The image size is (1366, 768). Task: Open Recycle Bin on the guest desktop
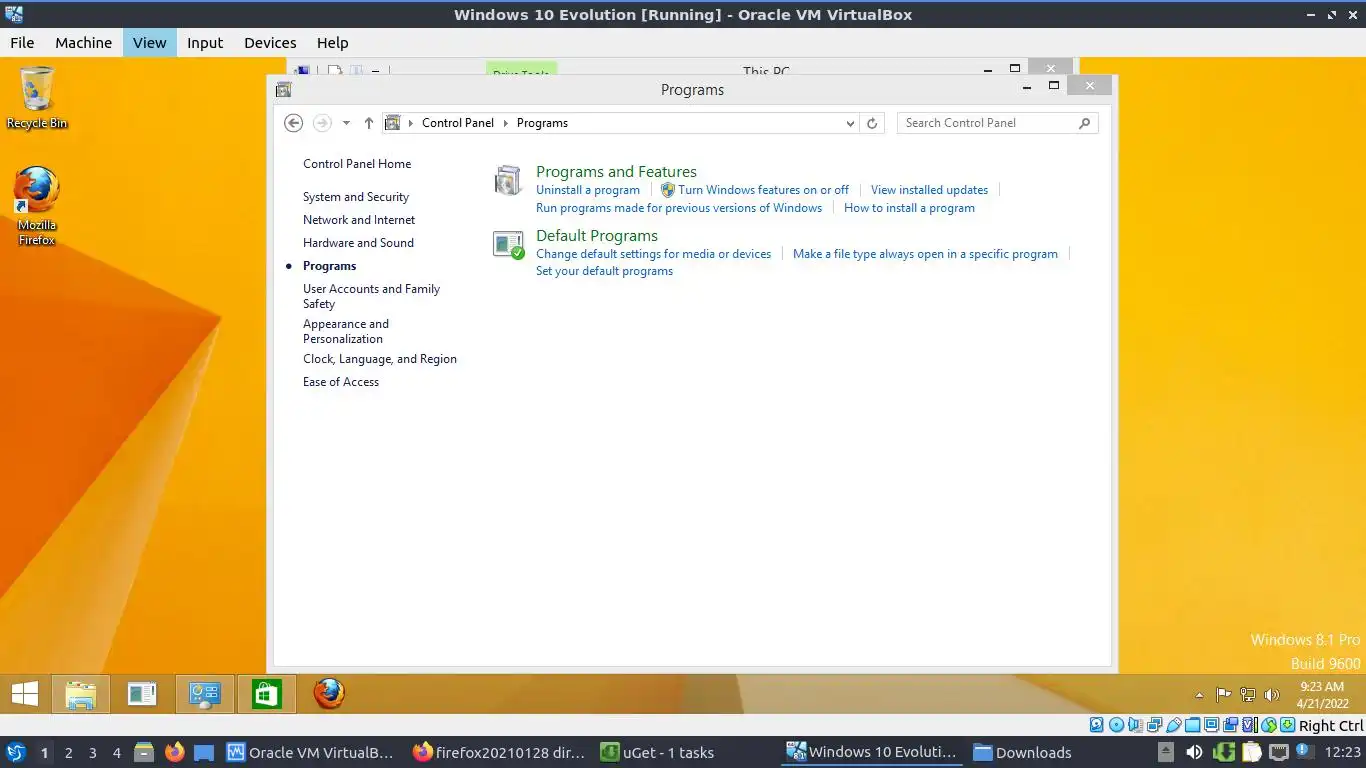pyautogui.click(x=37, y=98)
